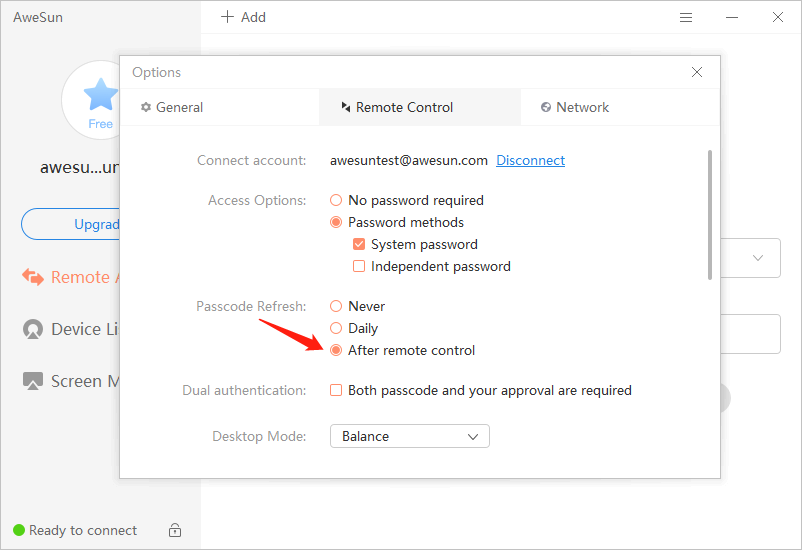Expand dropdown chevron behind Options dialog

758,258
